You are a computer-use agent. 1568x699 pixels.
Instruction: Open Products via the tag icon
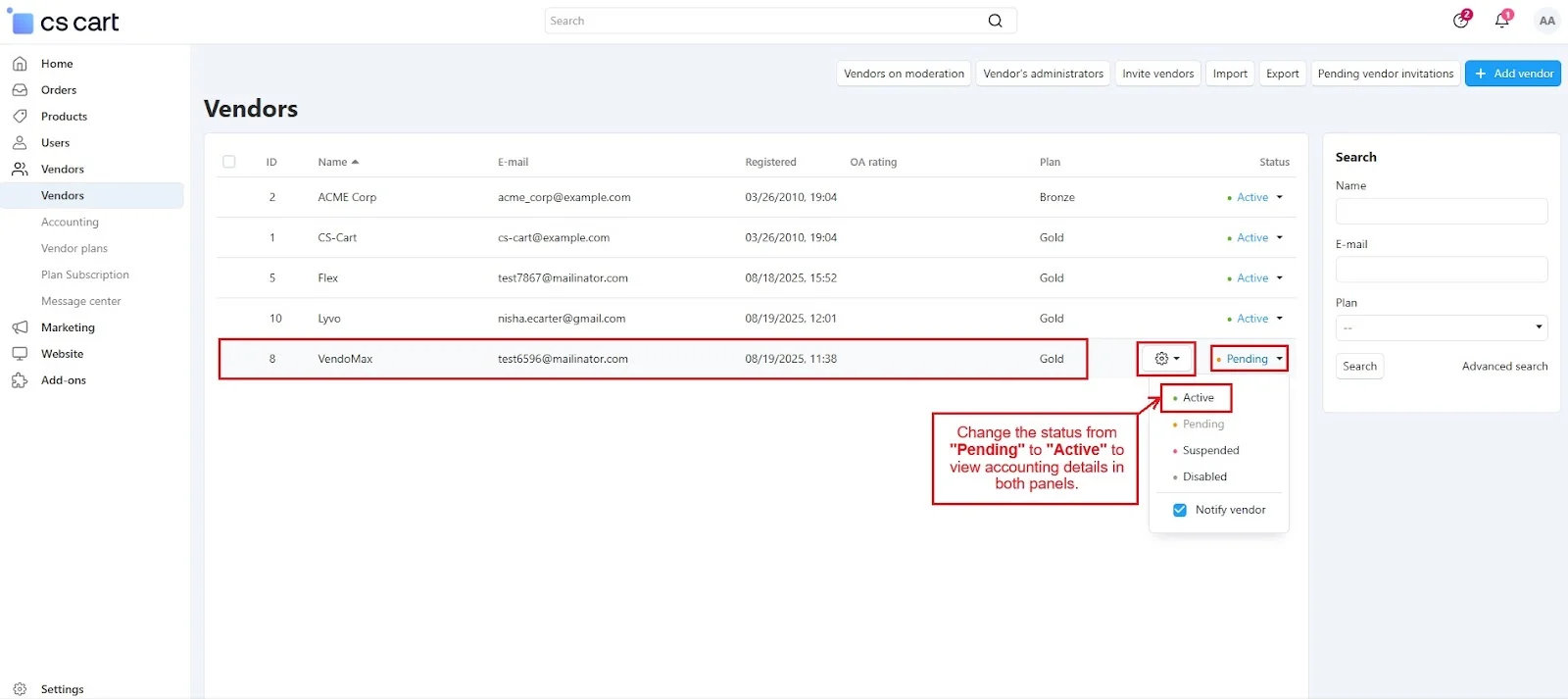click(20, 117)
